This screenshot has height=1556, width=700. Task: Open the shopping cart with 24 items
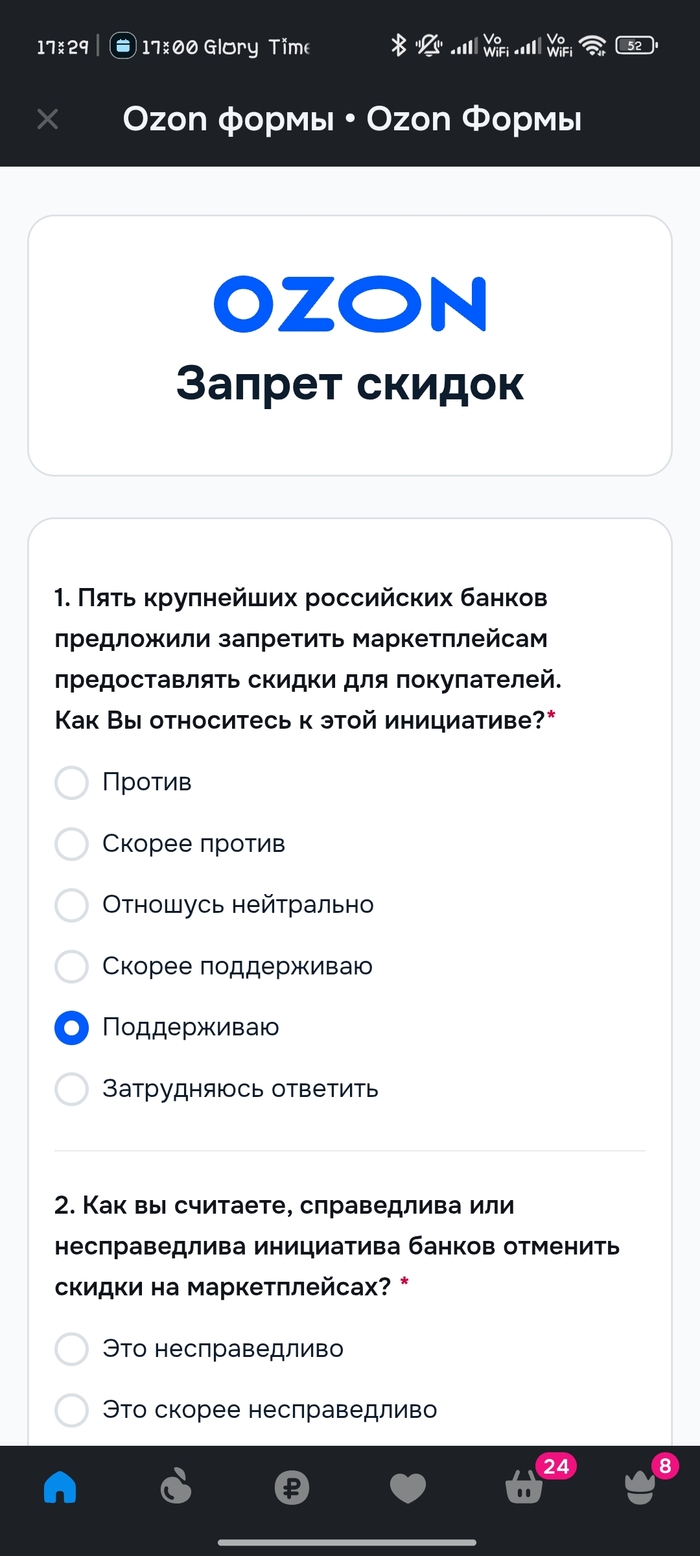525,1488
